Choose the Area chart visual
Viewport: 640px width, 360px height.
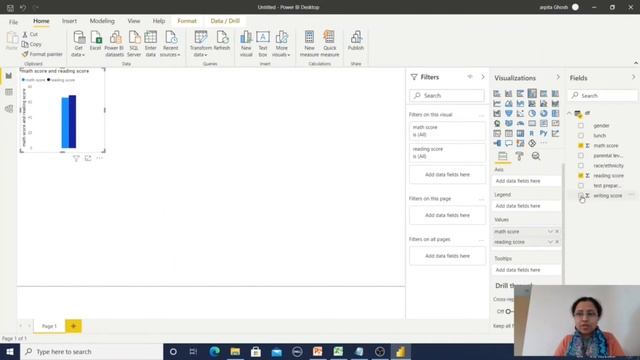click(x=509, y=103)
